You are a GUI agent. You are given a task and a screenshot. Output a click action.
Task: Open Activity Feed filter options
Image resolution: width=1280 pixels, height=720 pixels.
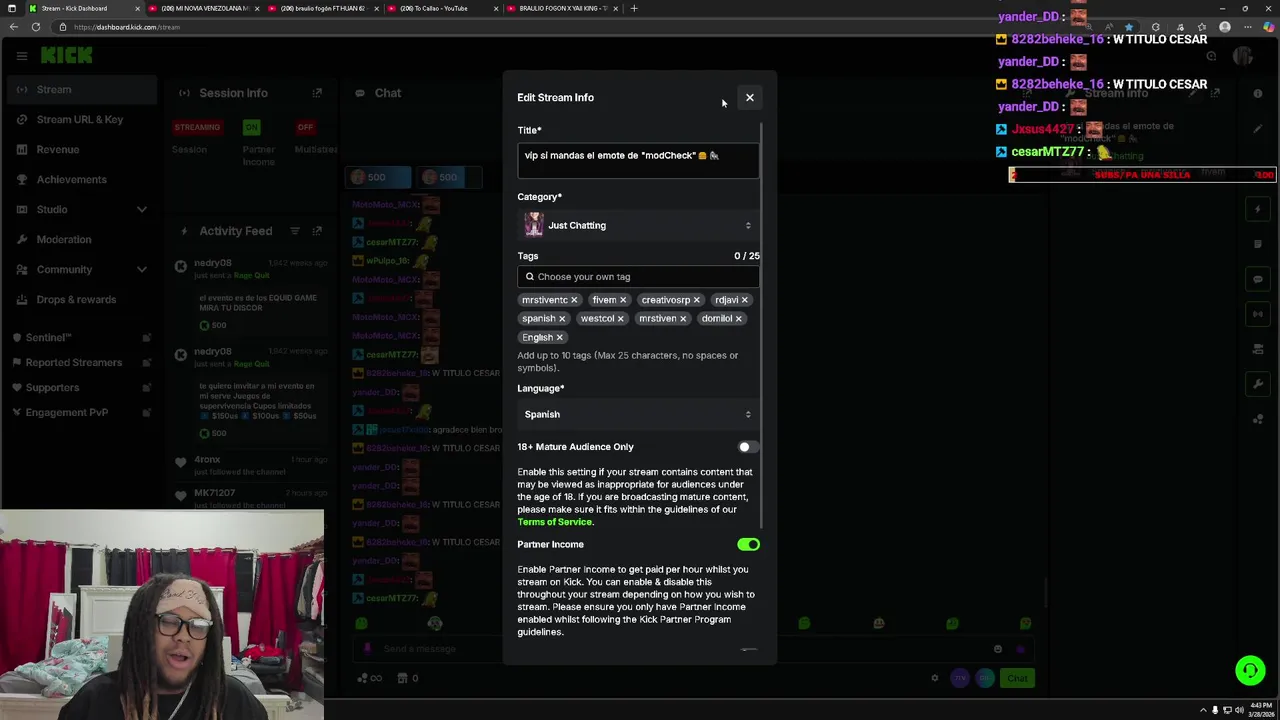295,231
